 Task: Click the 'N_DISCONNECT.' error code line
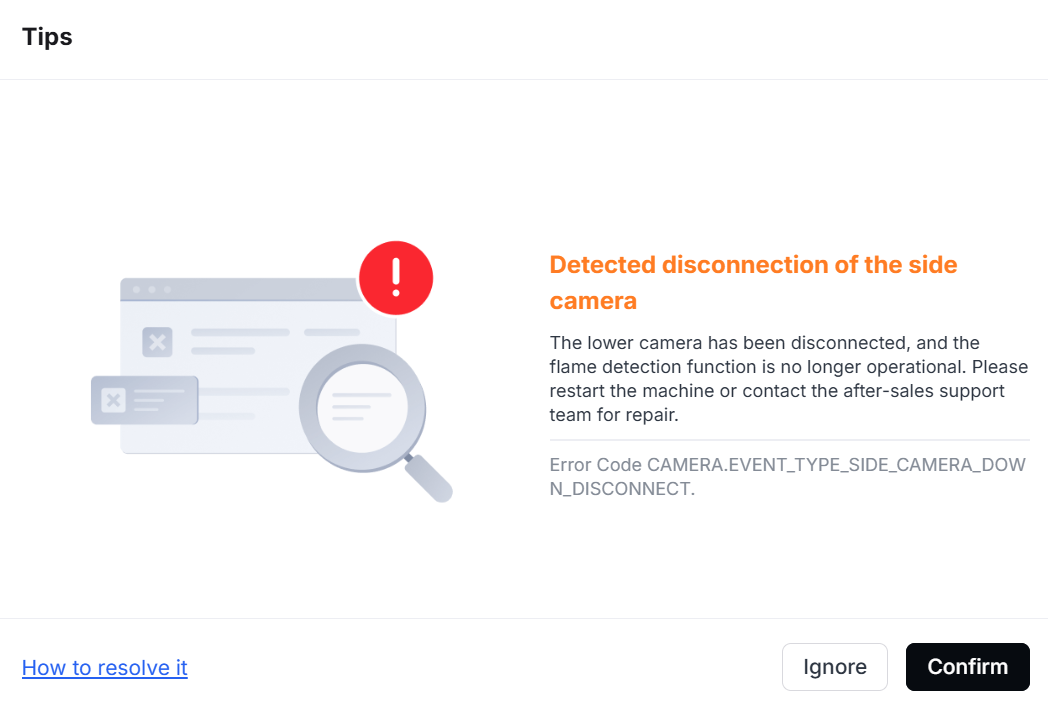point(622,489)
